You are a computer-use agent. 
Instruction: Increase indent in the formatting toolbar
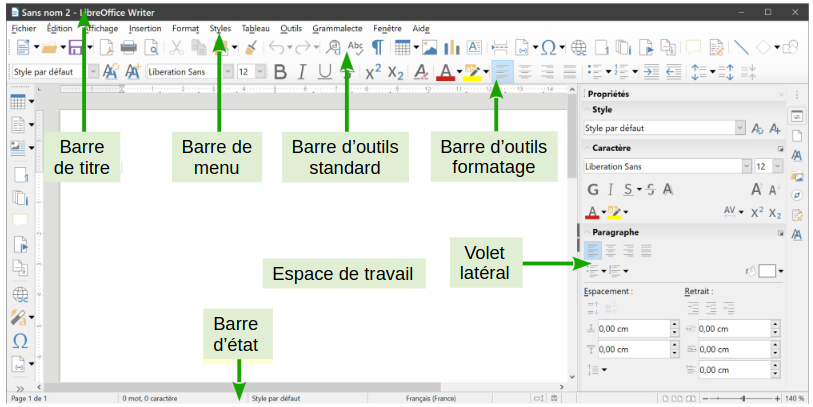(x=651, y=72)
